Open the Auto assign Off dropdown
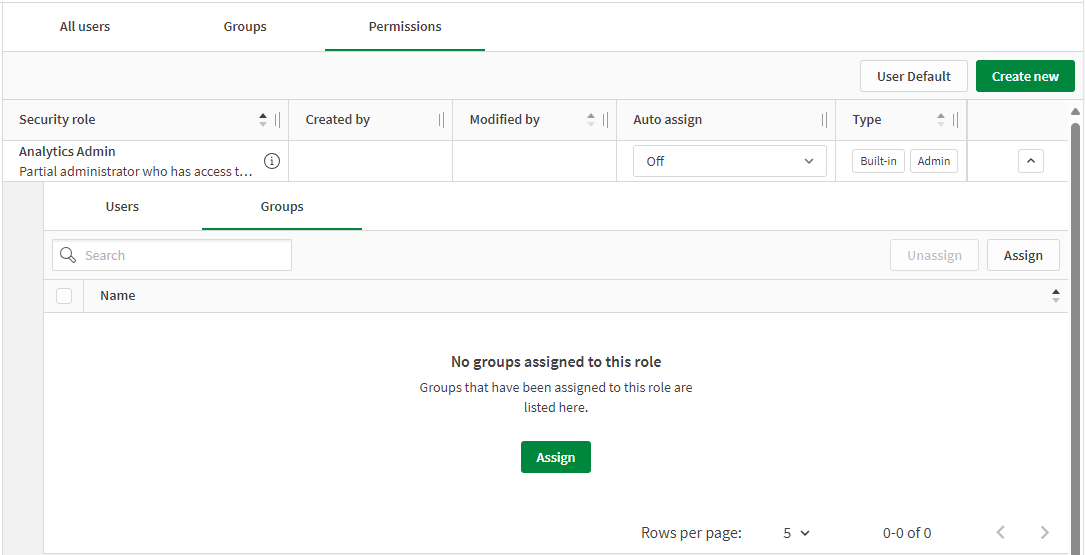This screenshot has height=555, width=1085. pyautogui.click(x=729, y=161)
